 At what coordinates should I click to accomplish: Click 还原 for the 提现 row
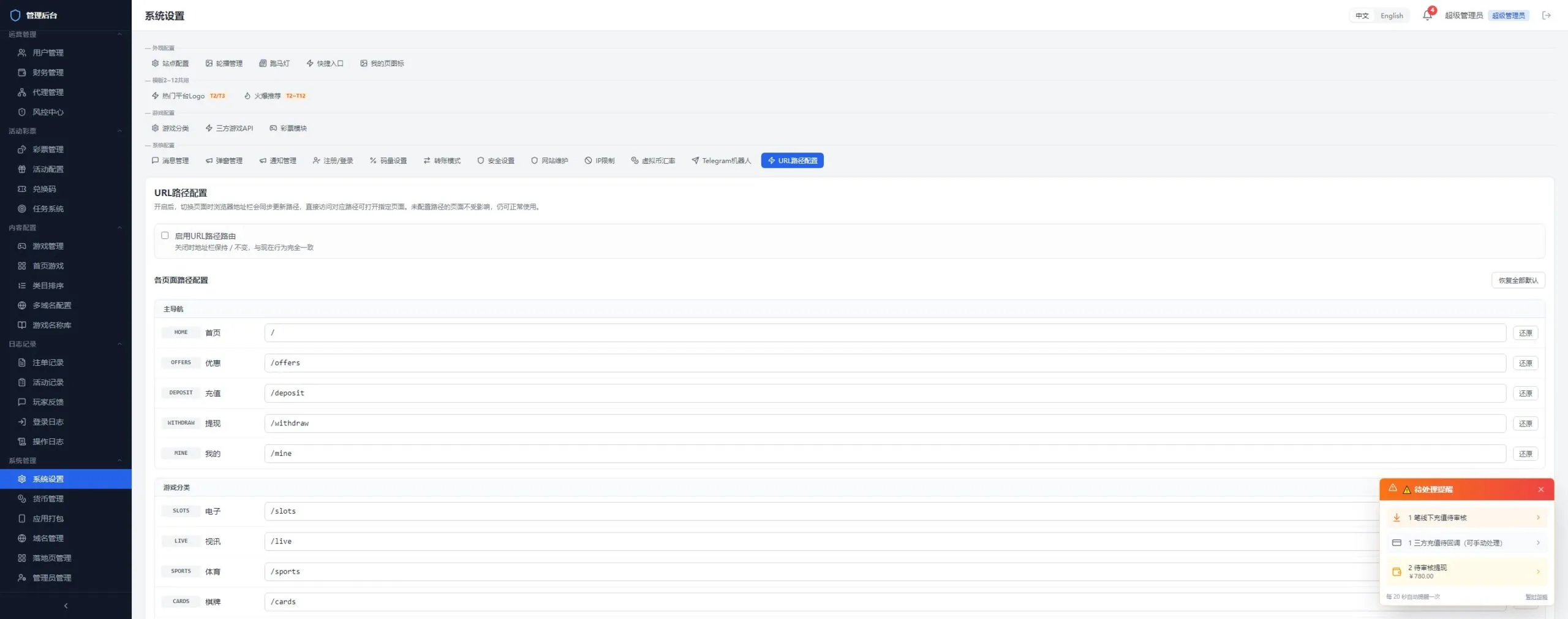click(x=1525, y=423)
